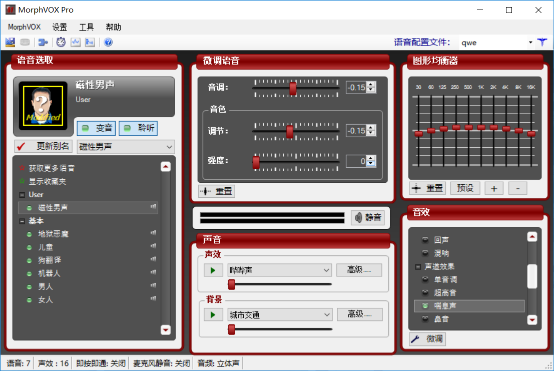Click the 16K equalizer band slider
The height and width of the screenshot is (371, 554).
pyautogui.click(x=531, y=134)
